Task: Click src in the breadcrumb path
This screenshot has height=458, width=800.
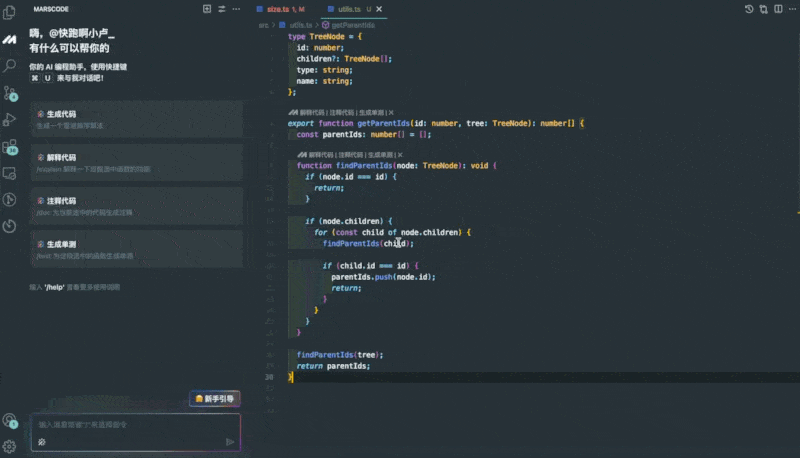Action: click(263, 25)
